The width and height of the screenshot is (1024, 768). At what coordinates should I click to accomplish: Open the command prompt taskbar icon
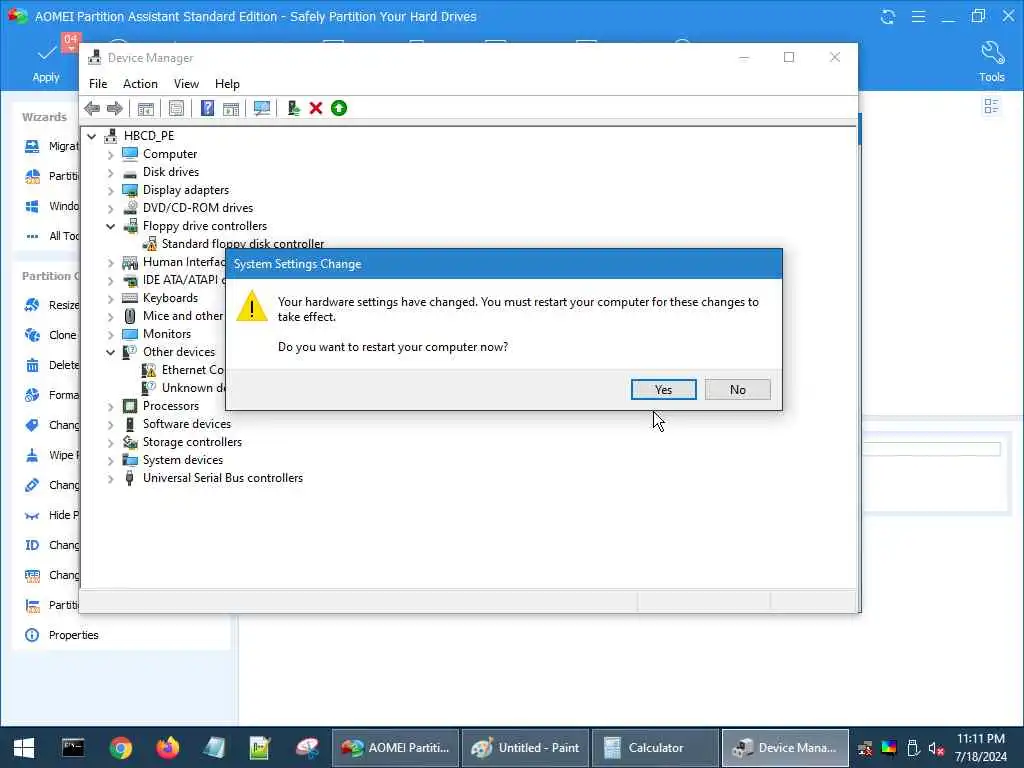(72, 748)
